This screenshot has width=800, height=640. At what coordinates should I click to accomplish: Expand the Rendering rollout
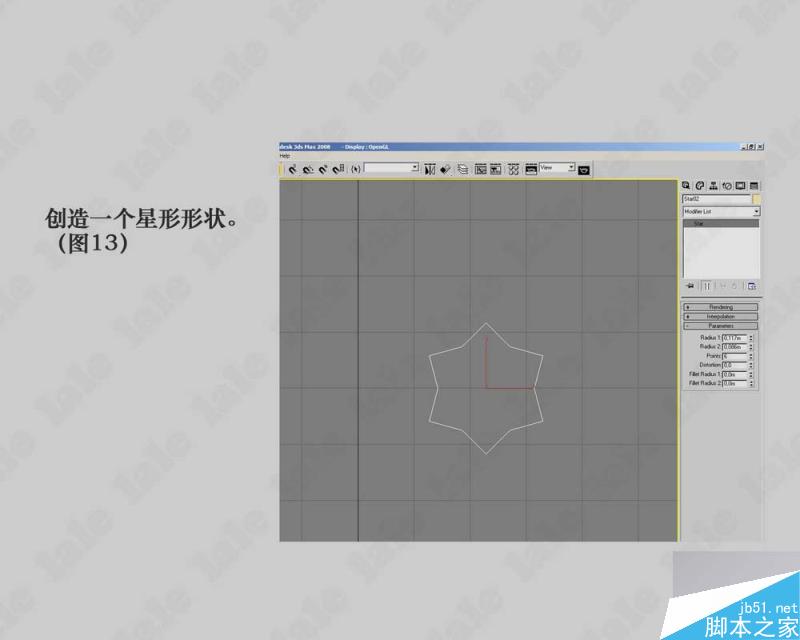pos(720,306)
